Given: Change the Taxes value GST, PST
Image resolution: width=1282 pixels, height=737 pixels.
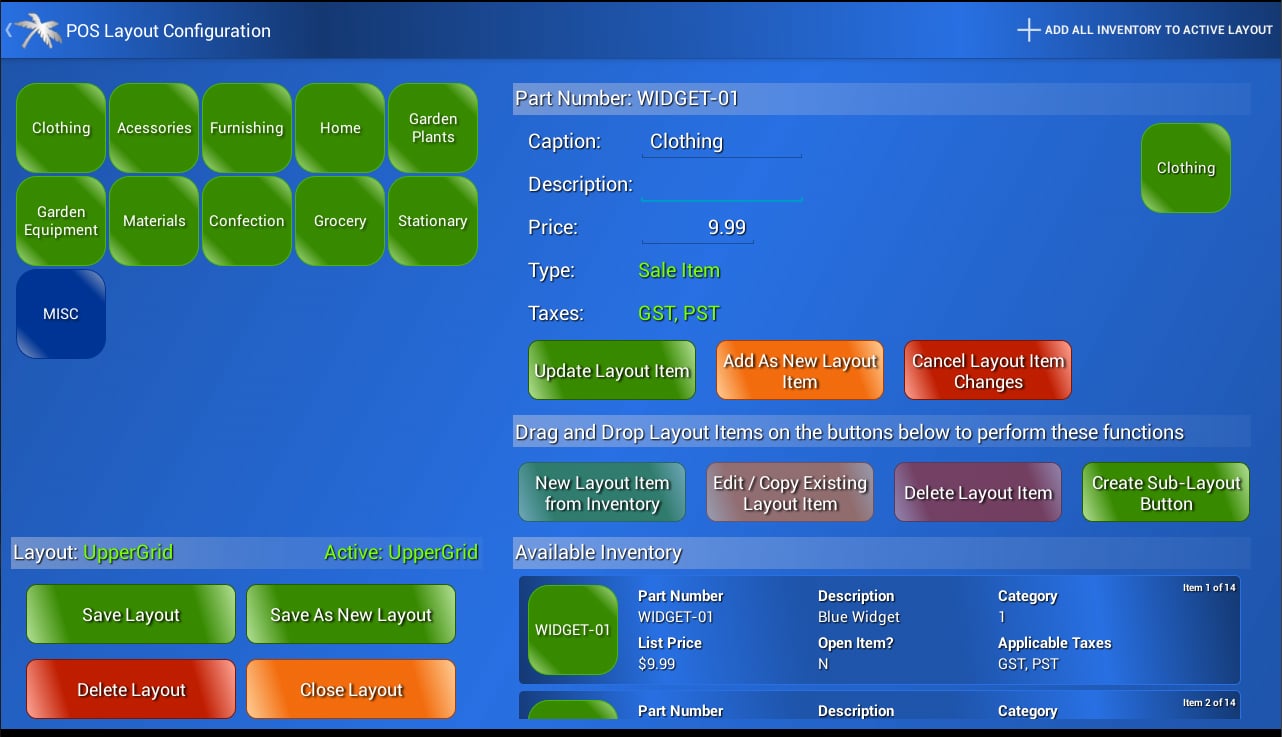Looking at the screenshot, I should (x=679, y=313).
